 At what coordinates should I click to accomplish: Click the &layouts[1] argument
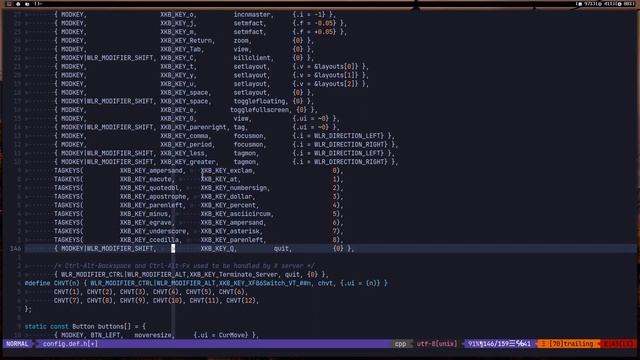335,75
